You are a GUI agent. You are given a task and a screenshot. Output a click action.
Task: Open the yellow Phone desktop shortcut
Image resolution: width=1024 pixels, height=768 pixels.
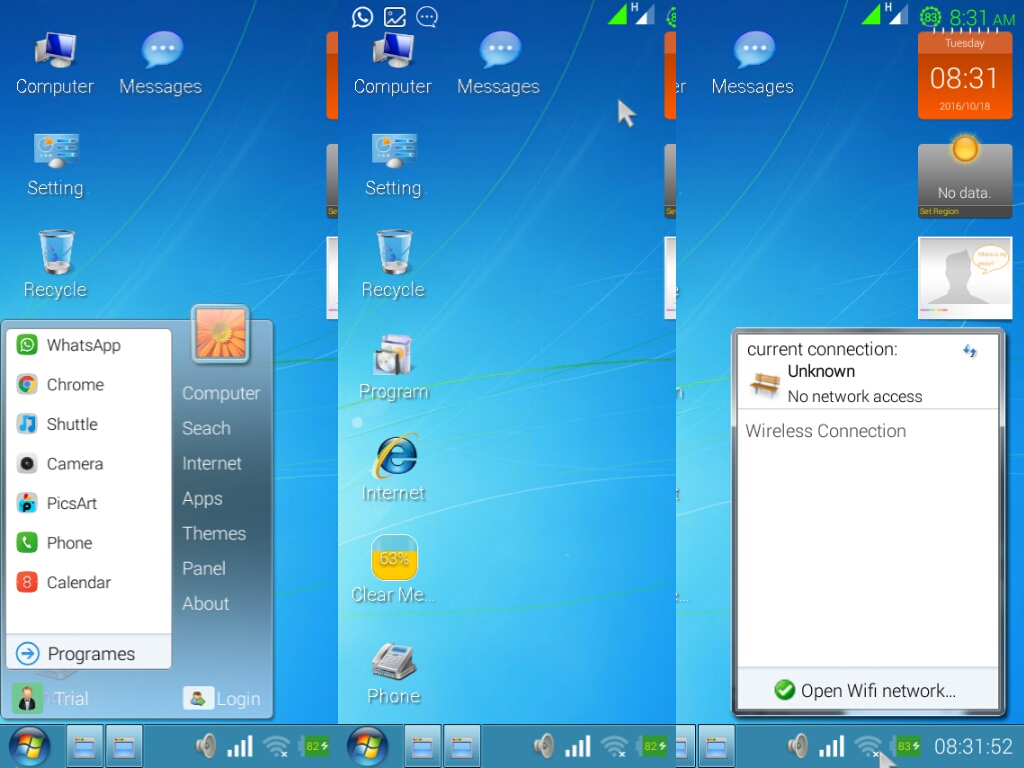[394, 673]
